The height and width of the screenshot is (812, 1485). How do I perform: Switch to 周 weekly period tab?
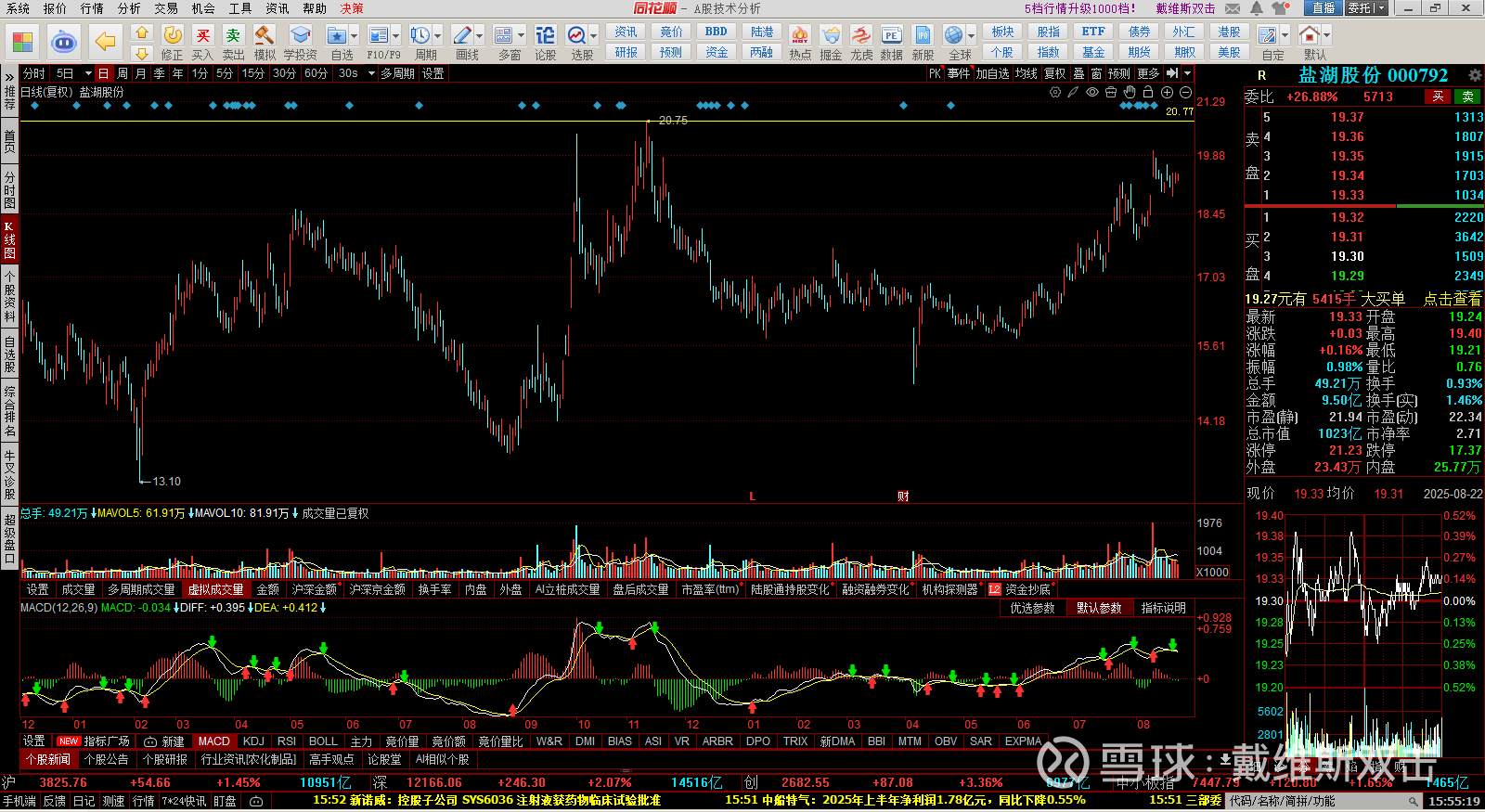tap(122, 73)
